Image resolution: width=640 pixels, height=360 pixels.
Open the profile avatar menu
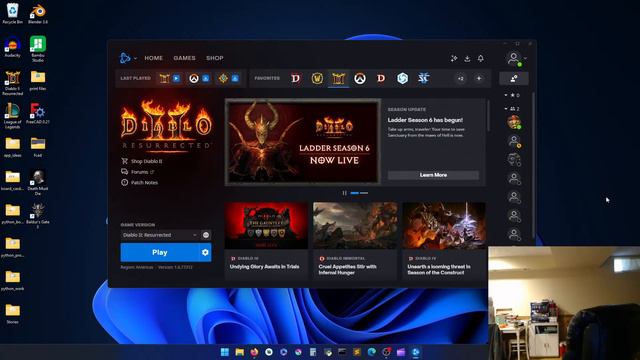pos(514,58)
